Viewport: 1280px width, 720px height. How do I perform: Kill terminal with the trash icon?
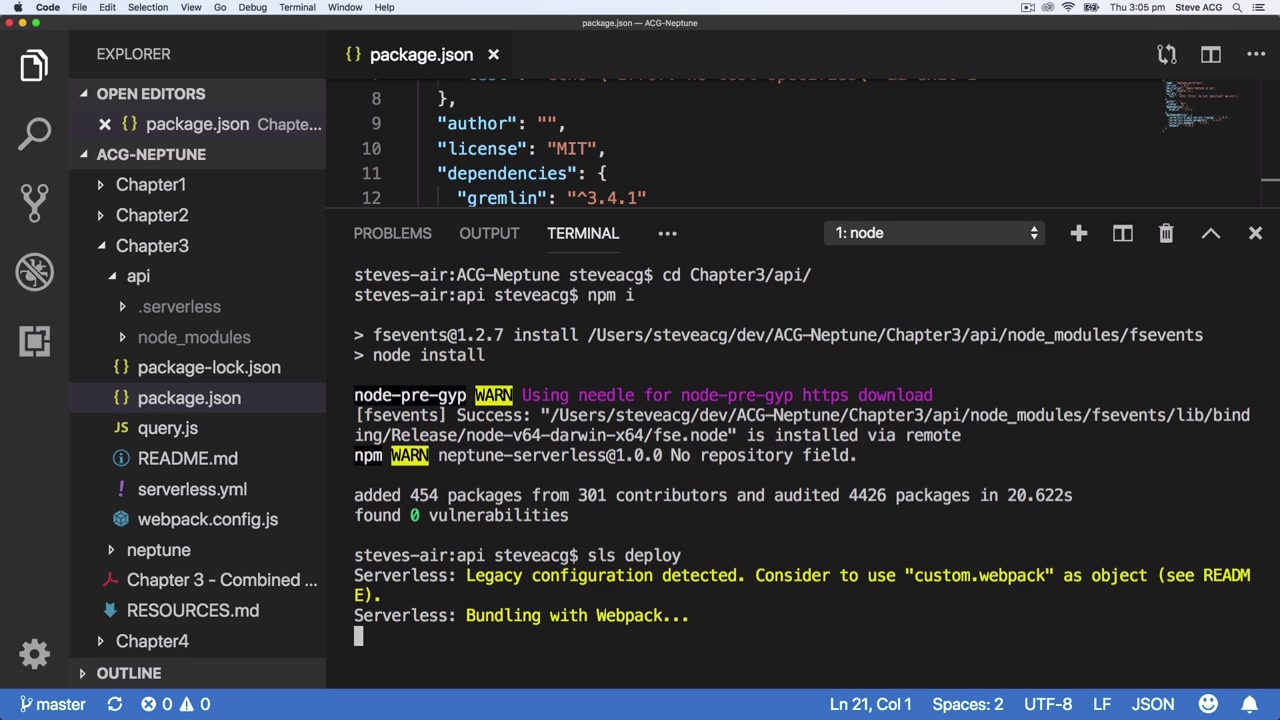pyautogui.click(x=1166, y=233)
